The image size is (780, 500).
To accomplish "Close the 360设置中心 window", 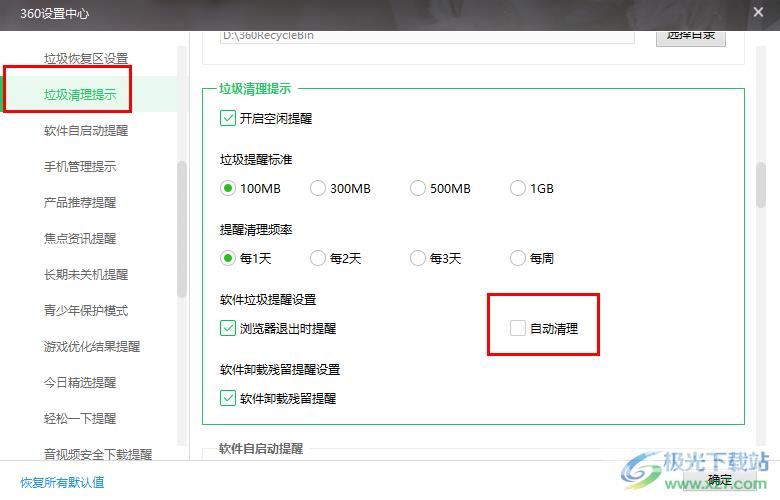I will tap(758, 12).
